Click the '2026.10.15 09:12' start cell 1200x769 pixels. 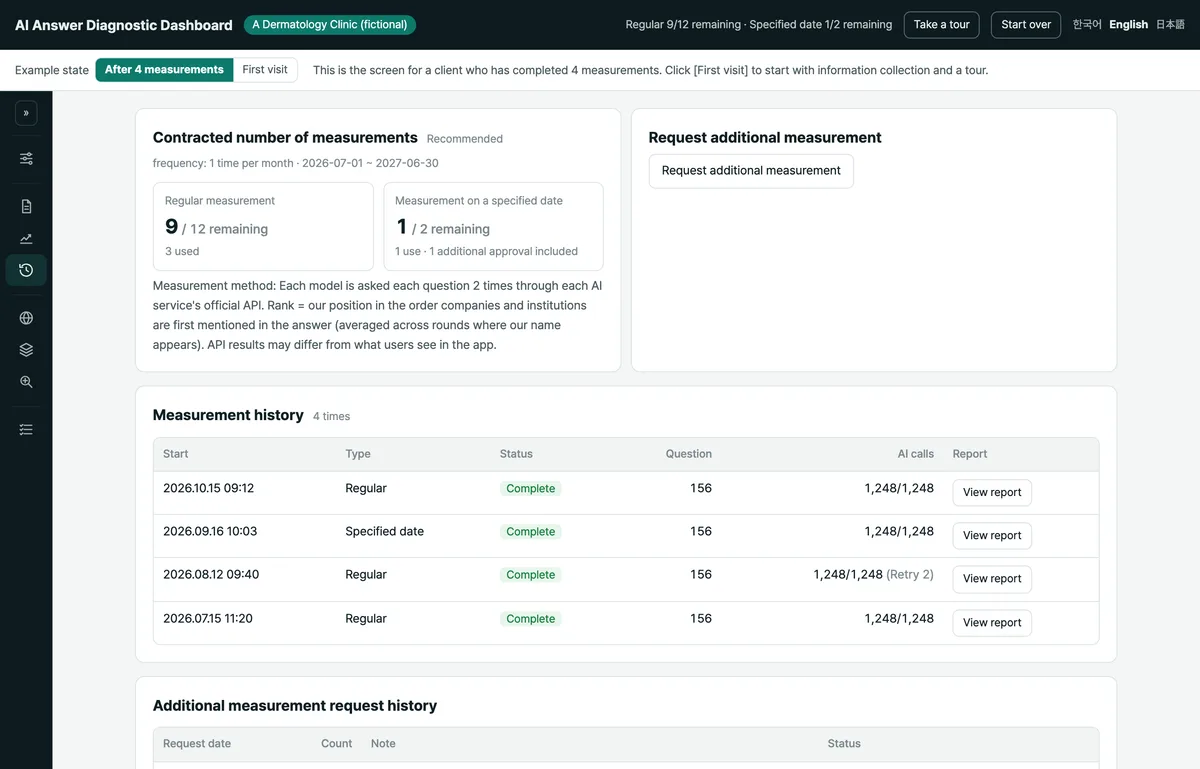coord(208,488)
